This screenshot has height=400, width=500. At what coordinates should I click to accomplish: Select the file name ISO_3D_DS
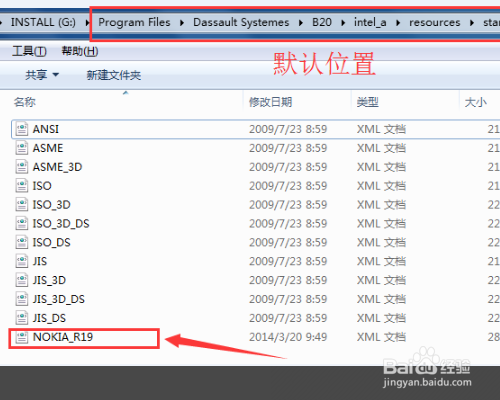(x=61, y=224)
